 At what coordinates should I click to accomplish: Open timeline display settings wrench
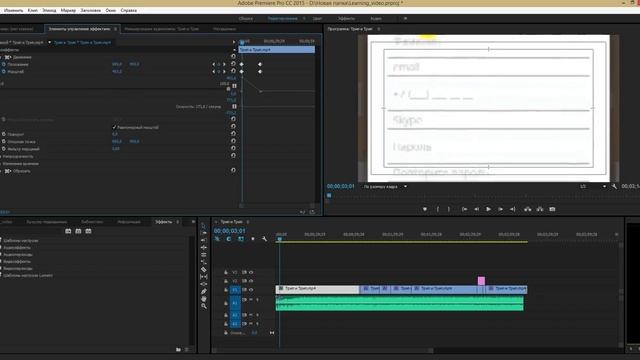coord(264,239)
